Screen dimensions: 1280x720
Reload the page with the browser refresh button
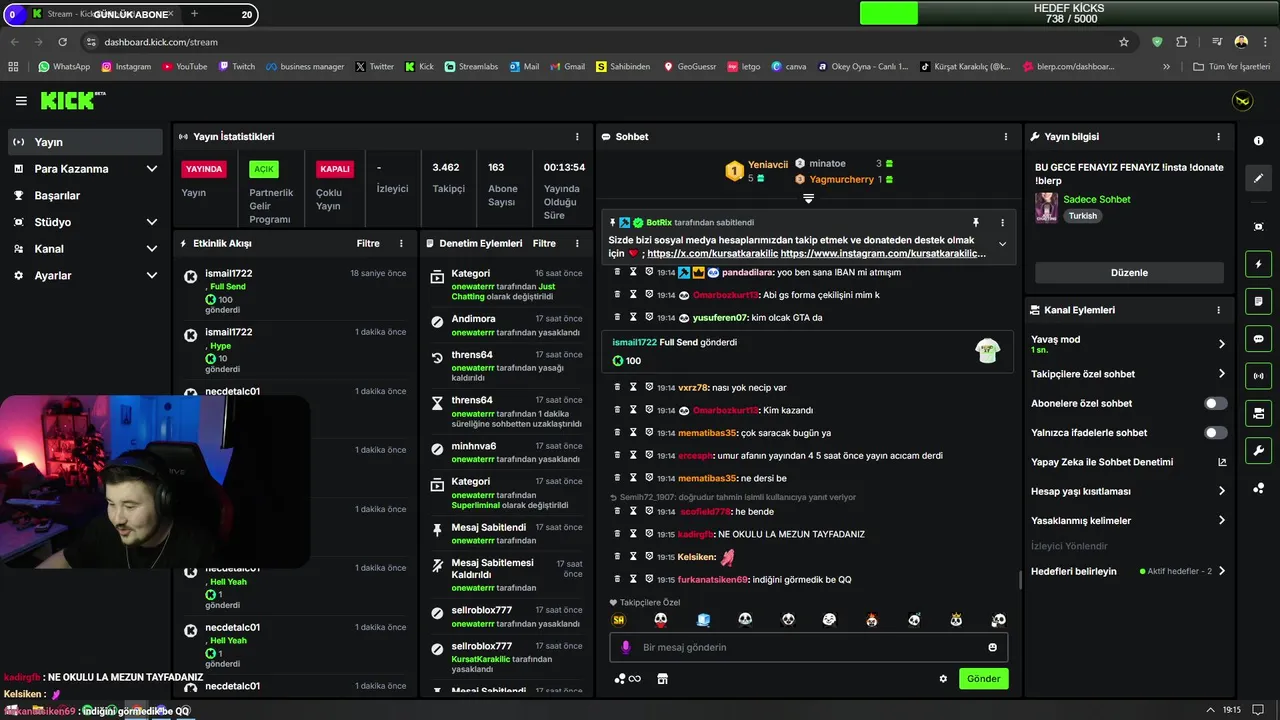coord(62,42)
